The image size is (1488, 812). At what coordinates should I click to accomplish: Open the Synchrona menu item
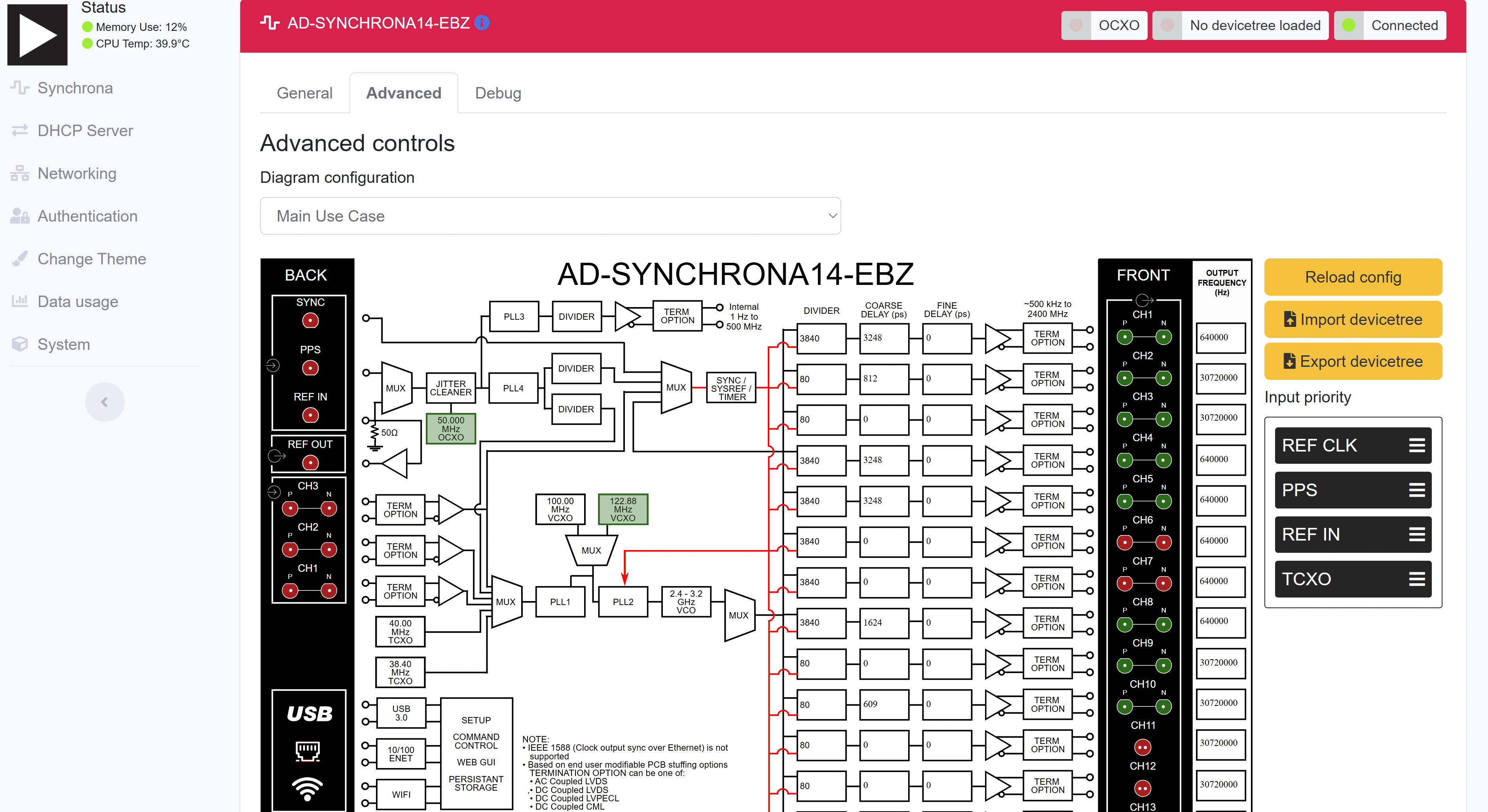[75, 88]
